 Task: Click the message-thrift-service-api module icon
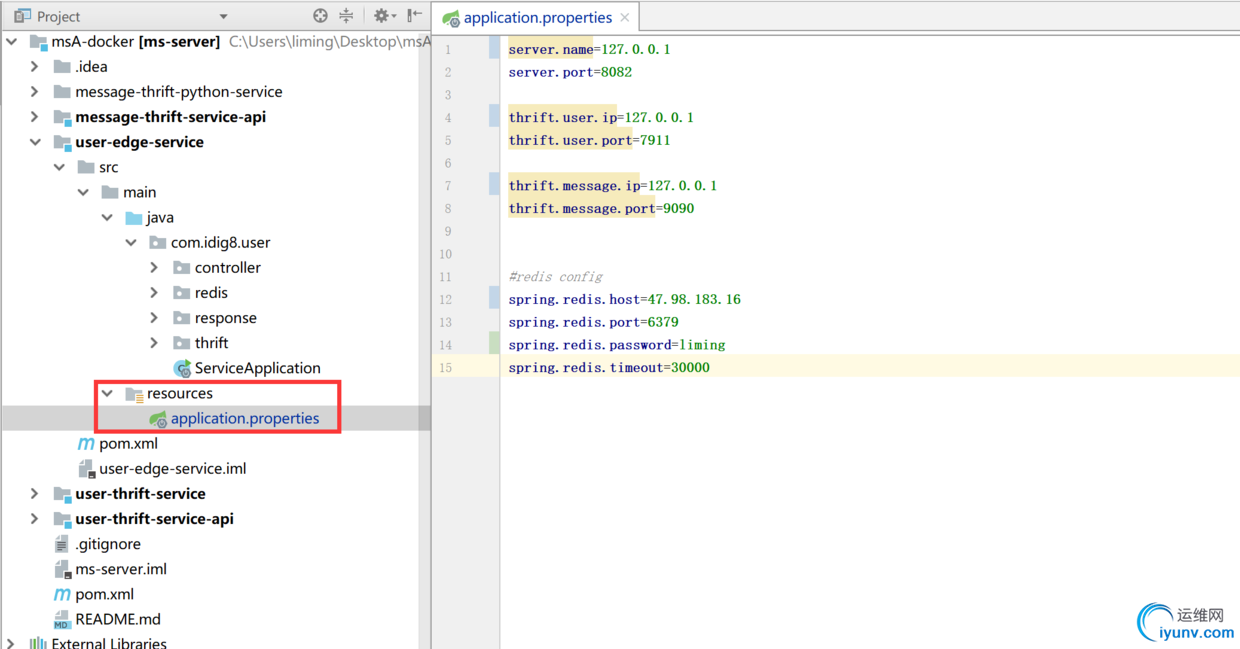[x=62, y=117]
